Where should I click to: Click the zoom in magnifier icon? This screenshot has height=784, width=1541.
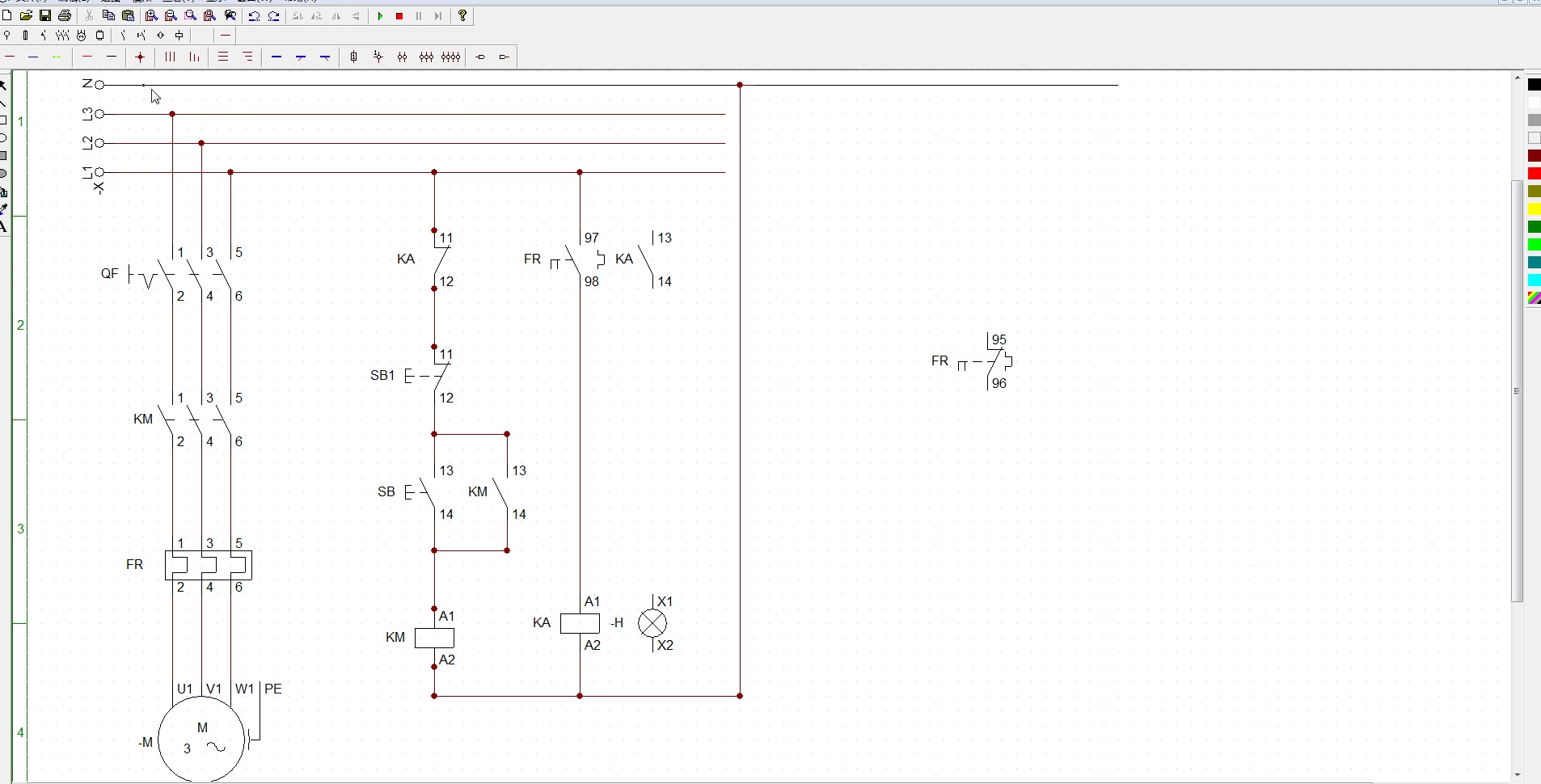click(x=151, y=15)
